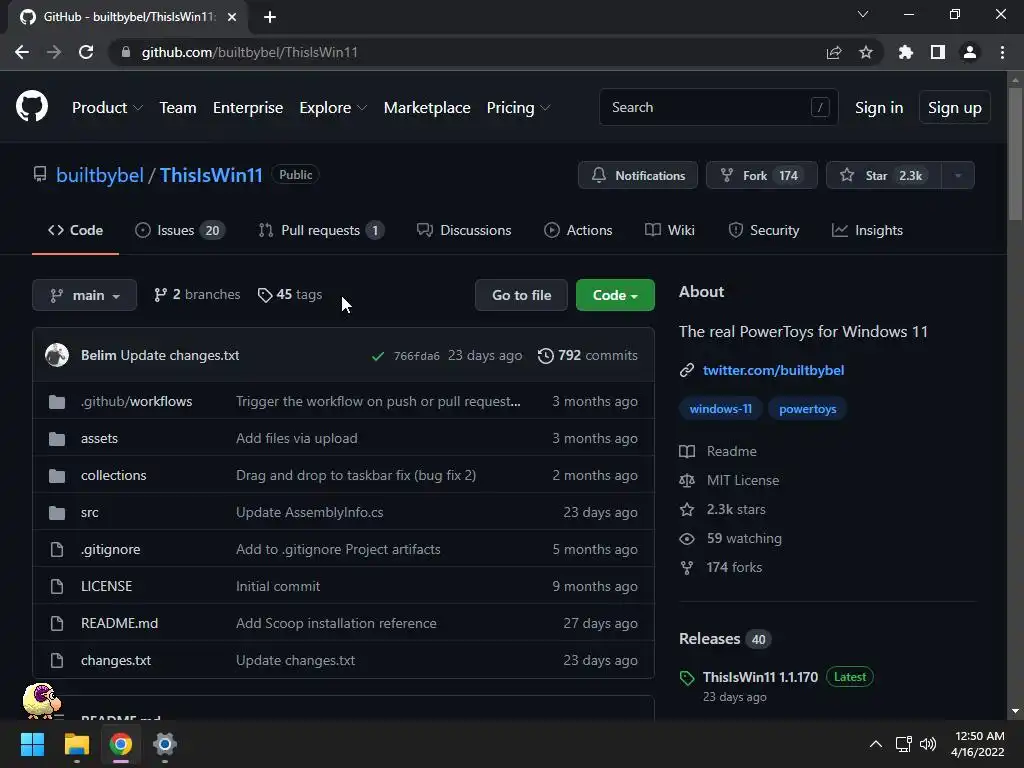Open the assets folder

[x=99, y=438]
